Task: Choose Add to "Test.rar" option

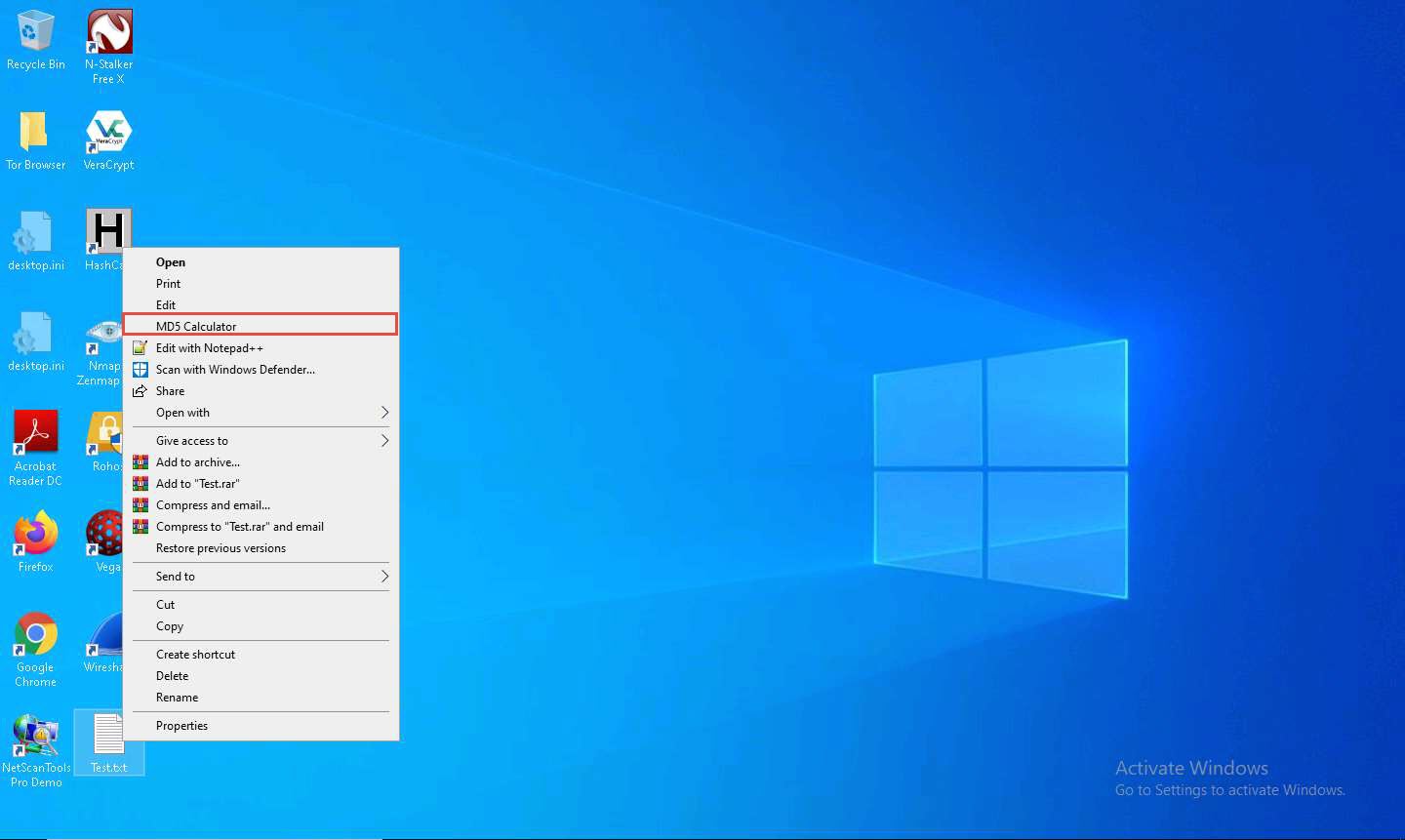Action: (197, 484)
